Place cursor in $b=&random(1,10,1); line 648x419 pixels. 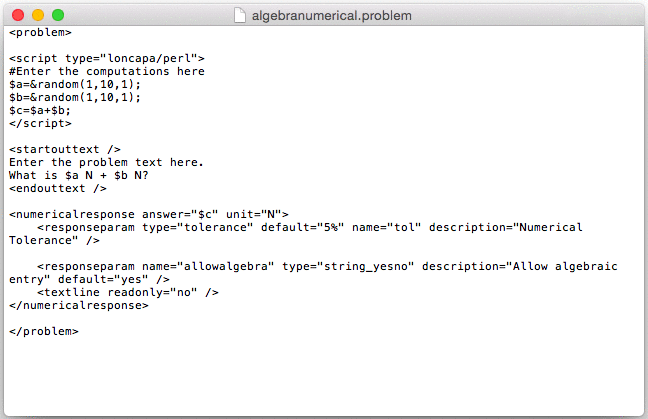pos(75,98)
